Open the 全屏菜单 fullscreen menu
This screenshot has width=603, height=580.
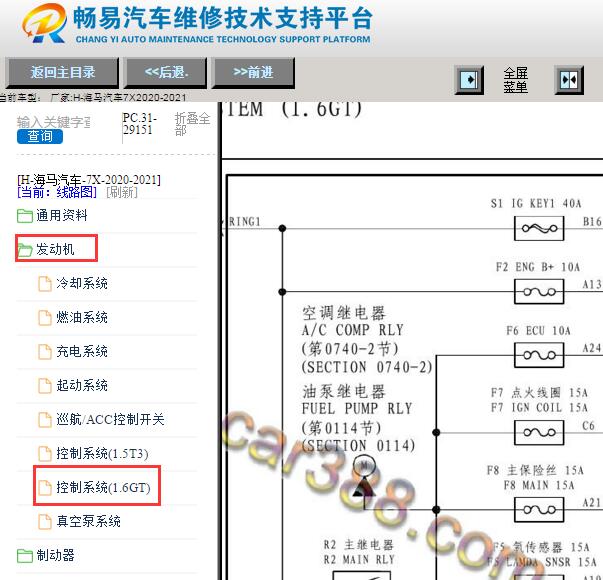[516, 80]
